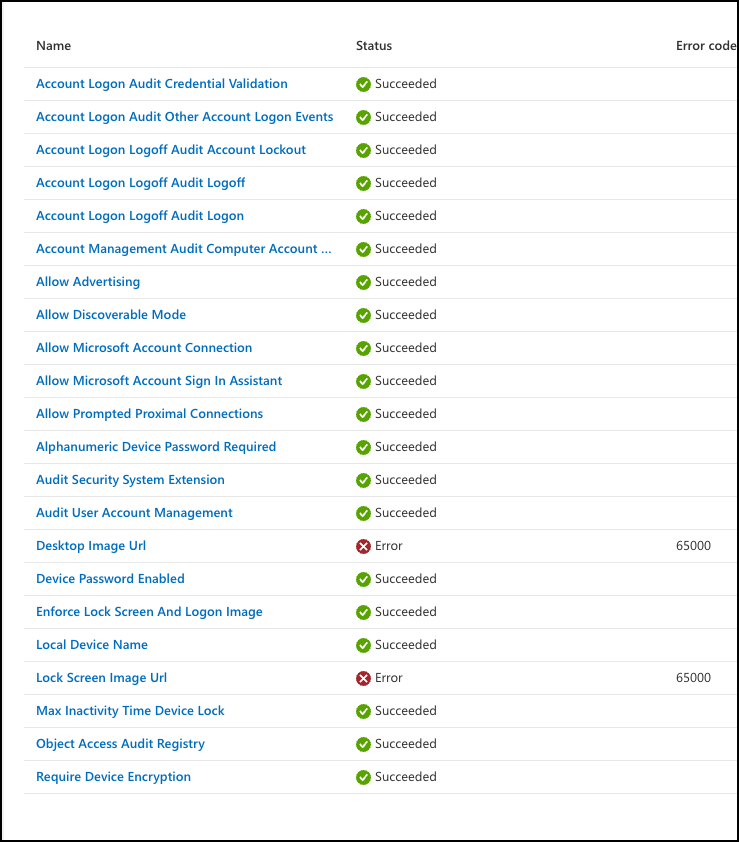Open Account Logon Audit Credential Validation setting
Viewport: 739px width, 842px height.
[x=162, y=84]
